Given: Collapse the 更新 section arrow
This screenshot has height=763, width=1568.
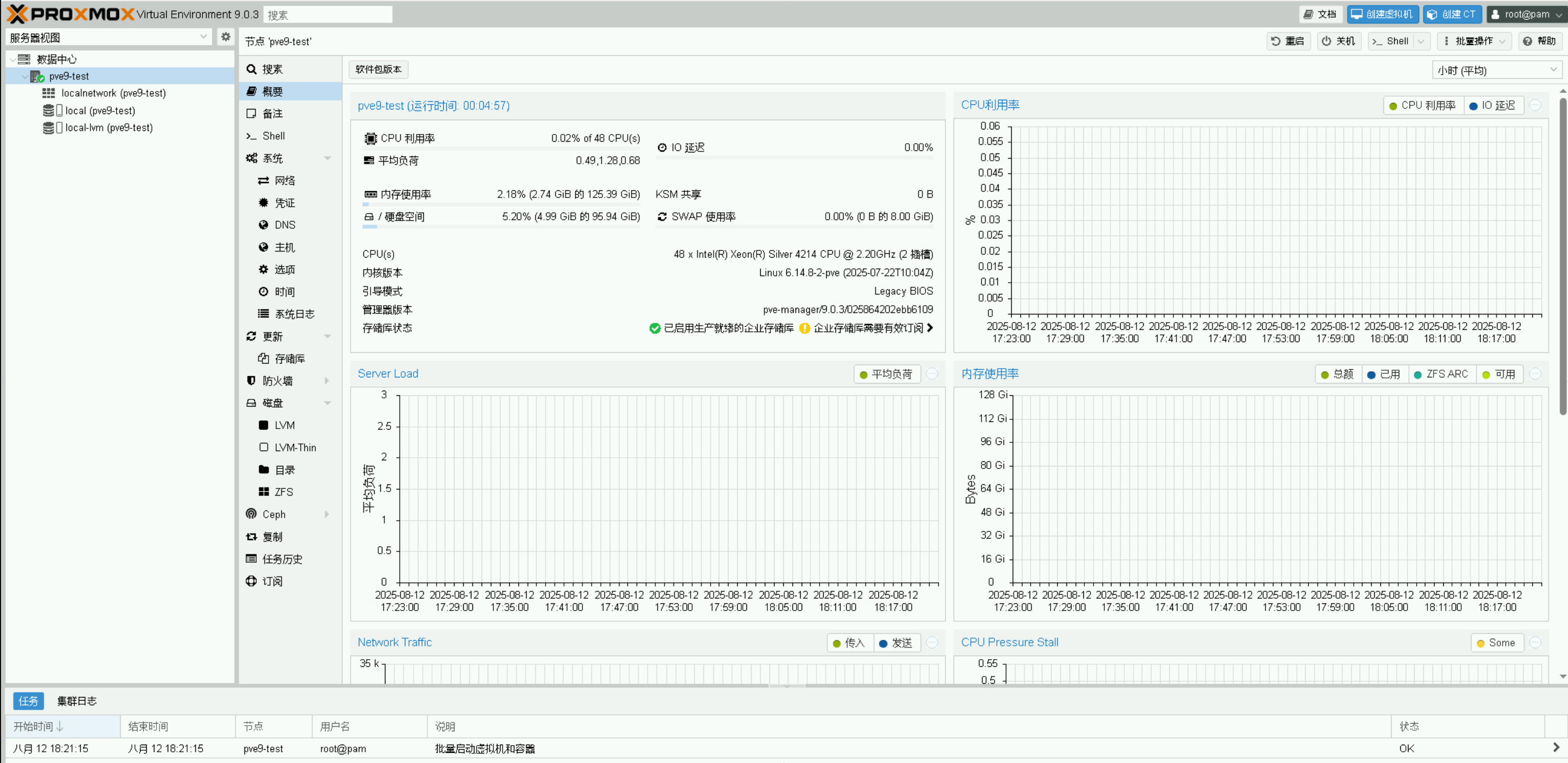Looking at the screenshot, I should coord(328,336).
